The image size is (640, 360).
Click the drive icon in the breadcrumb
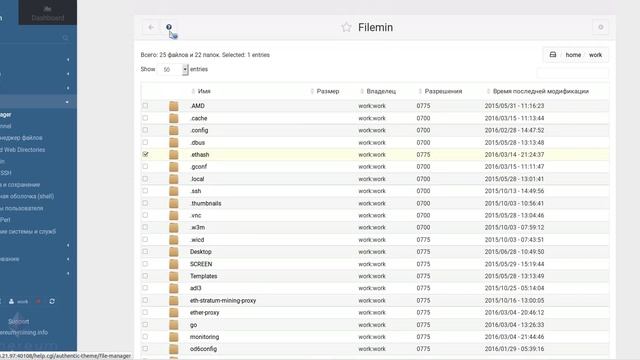click(x=553, y=55)
